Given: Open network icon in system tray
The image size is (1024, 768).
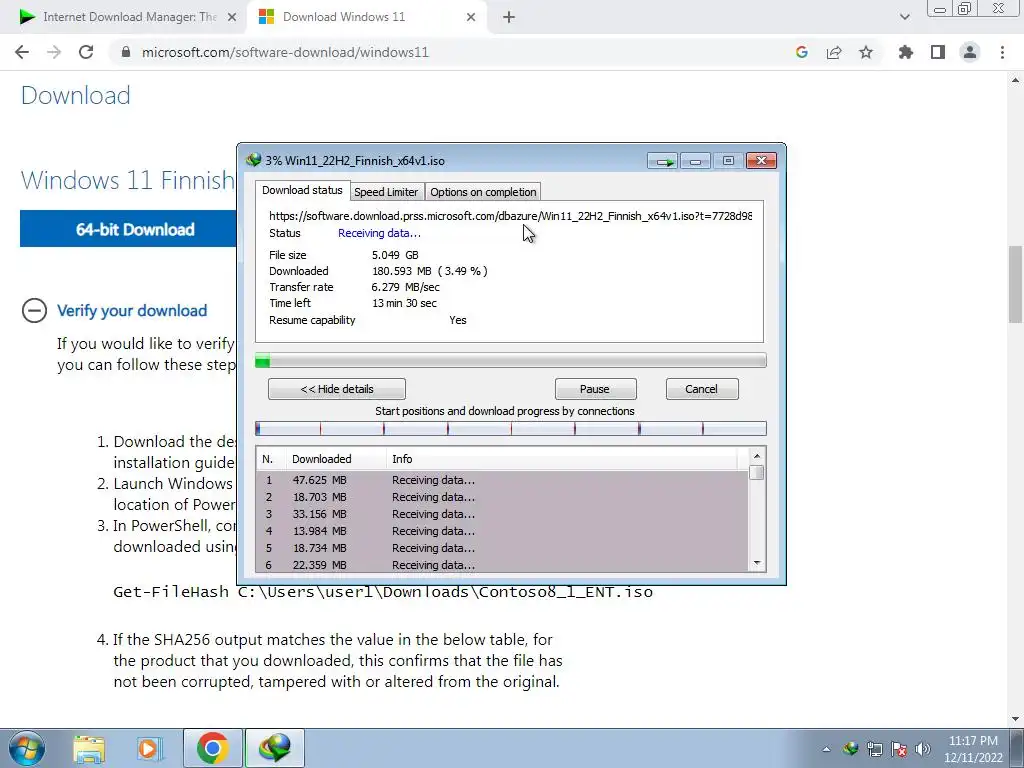Looking at the screenshot, I should click(x=874, y=748).
